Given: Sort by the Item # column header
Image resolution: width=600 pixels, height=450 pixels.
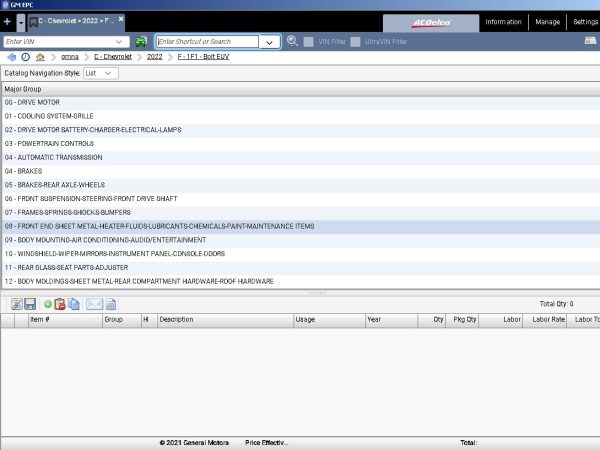Looking at the screenshot, I should pos(65,320).
